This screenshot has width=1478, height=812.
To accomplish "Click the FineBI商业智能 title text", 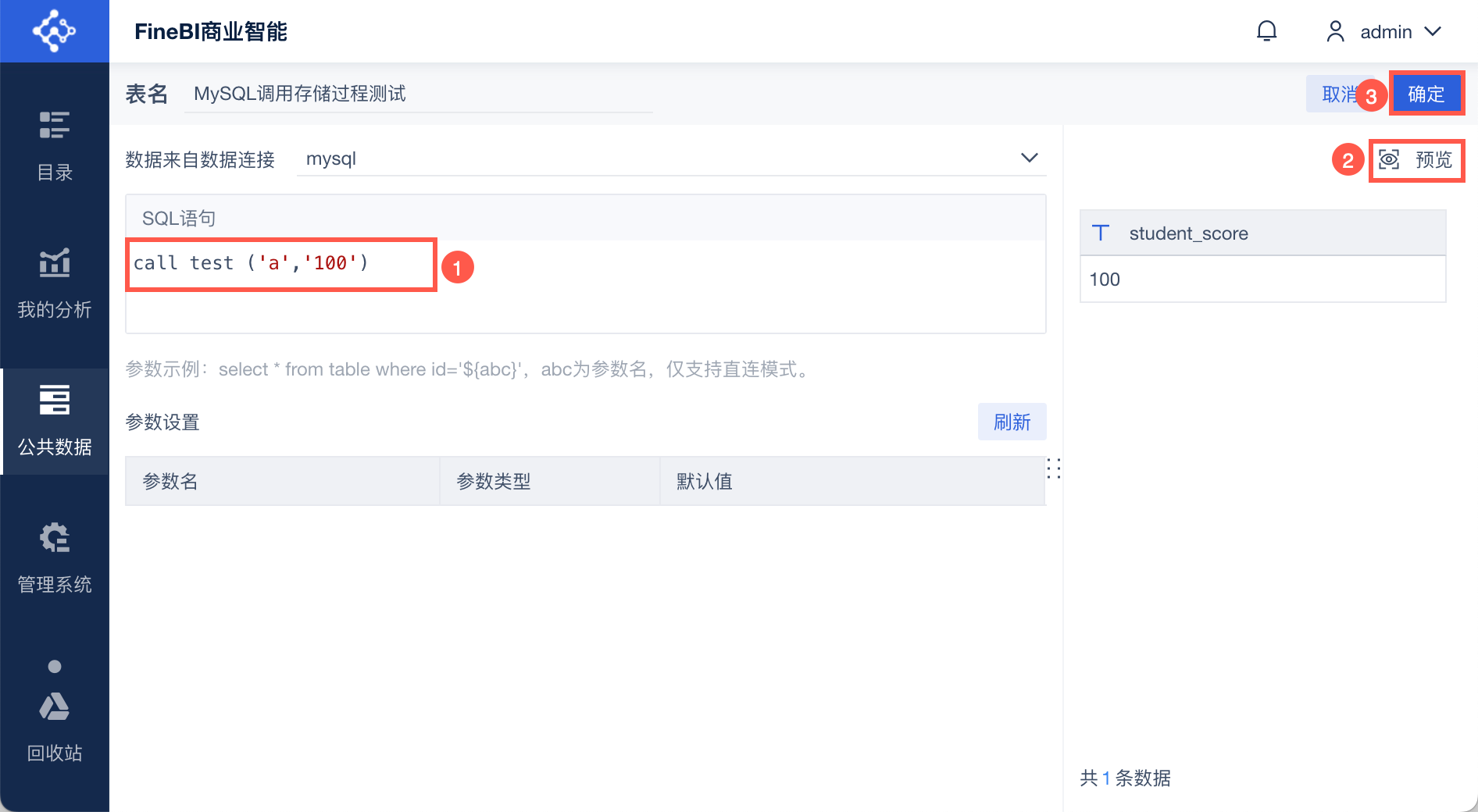I will click(x=211, y=31).
